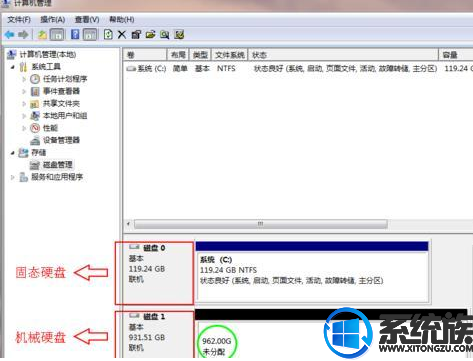The height and width of the screenshot is (361, 473).
Task: Open the 文件(F) menu
Action: 19,20
